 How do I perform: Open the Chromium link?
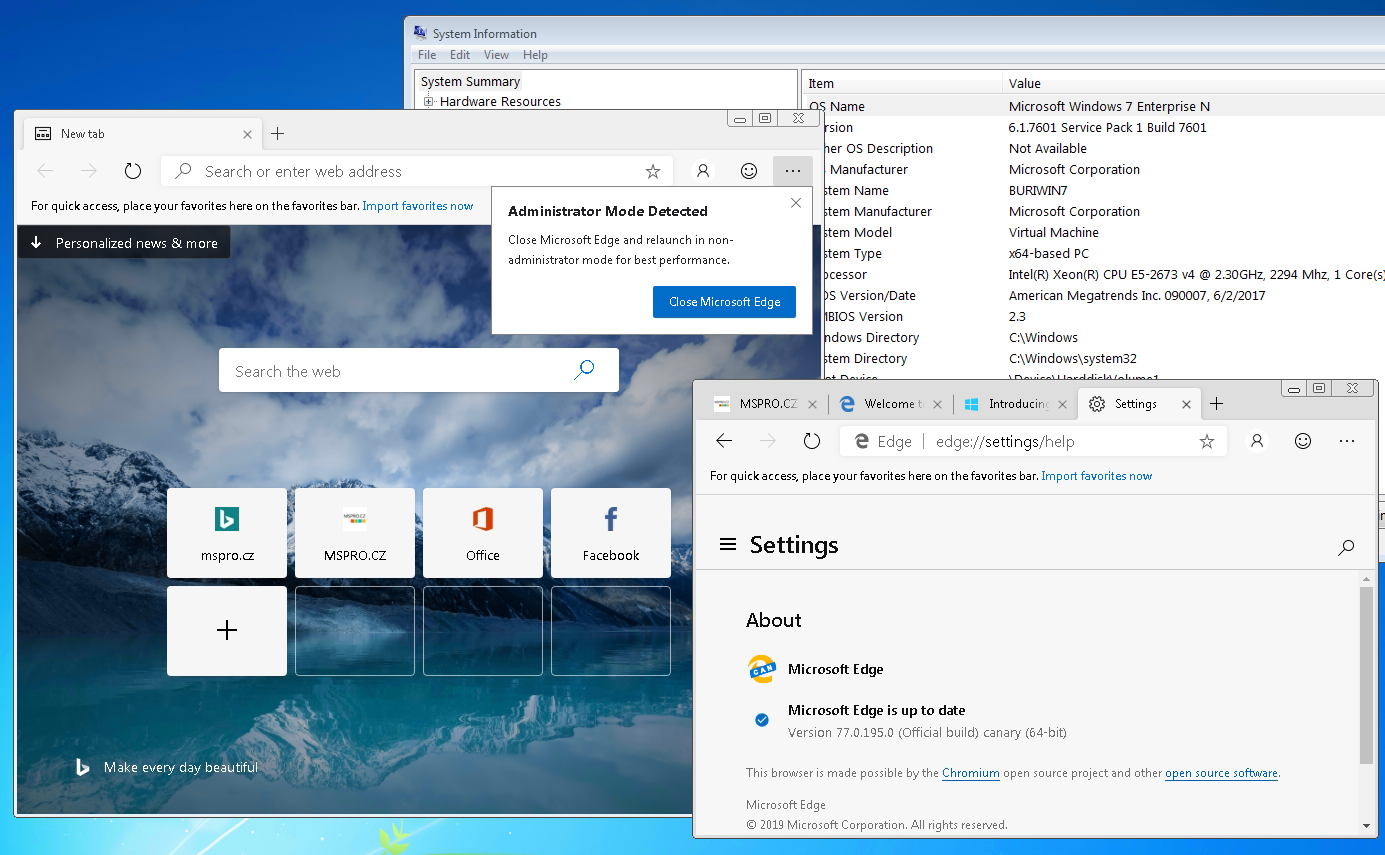coord(971,773)
